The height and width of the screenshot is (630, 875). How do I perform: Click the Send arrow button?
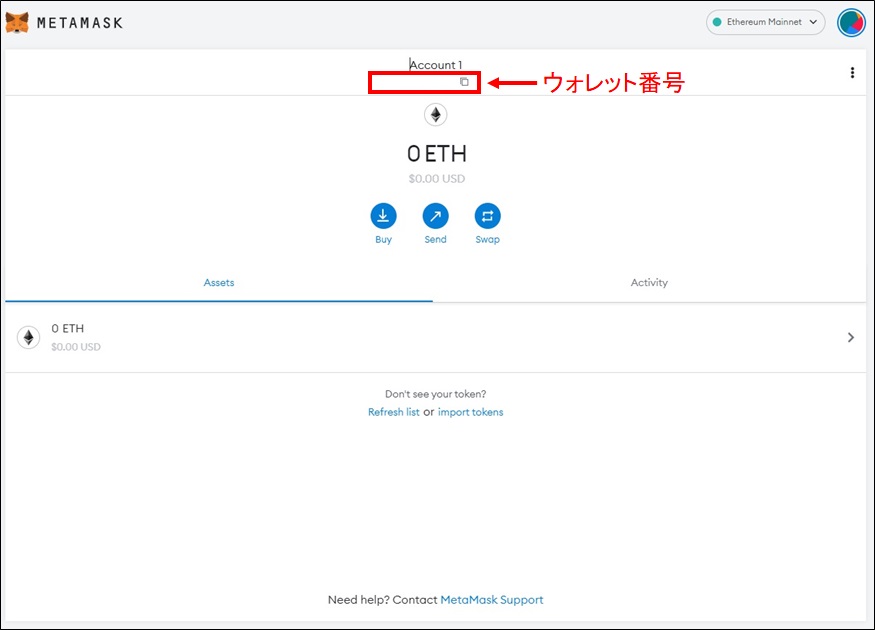pos(435,216)
